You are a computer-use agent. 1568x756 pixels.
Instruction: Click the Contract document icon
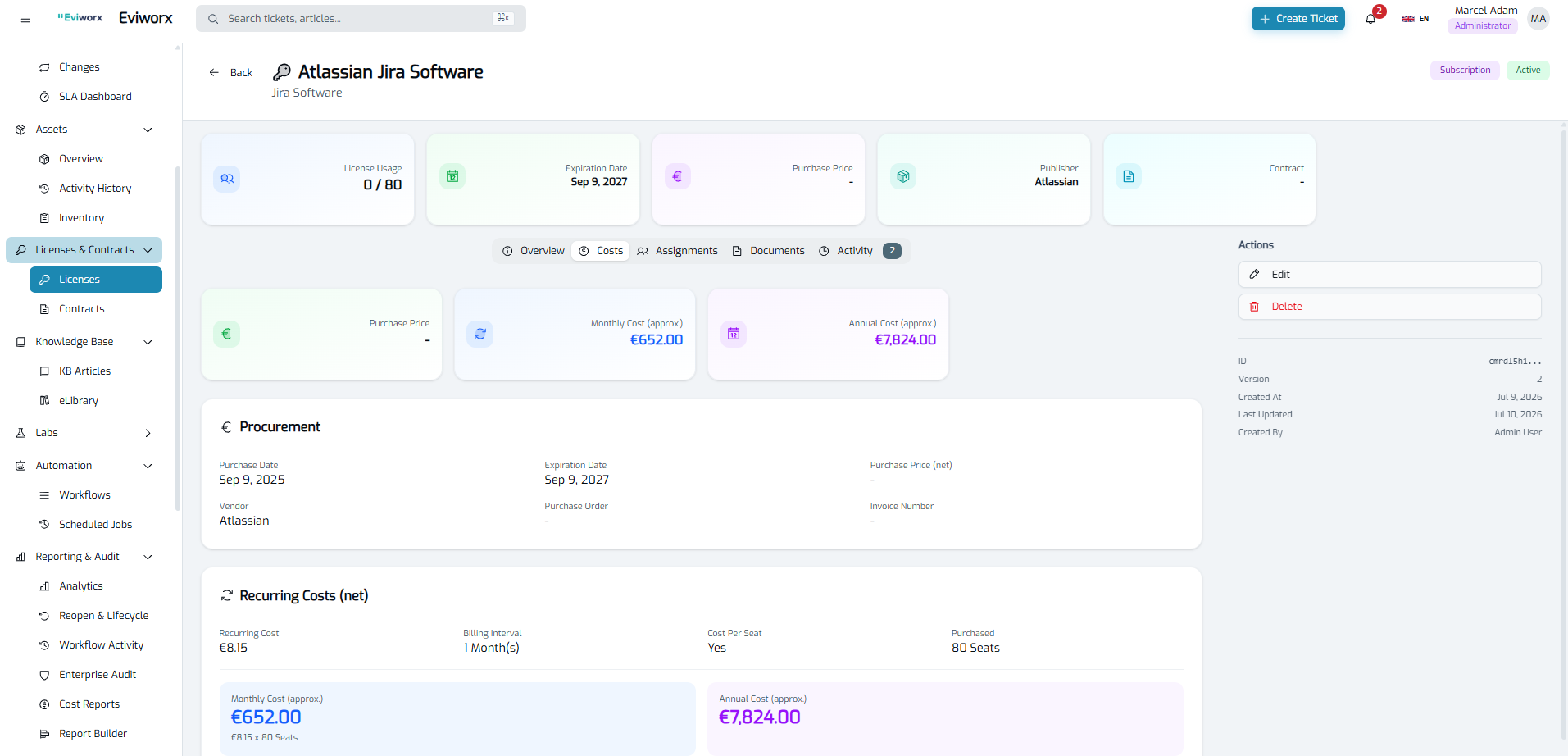(x=1129, y=176)
